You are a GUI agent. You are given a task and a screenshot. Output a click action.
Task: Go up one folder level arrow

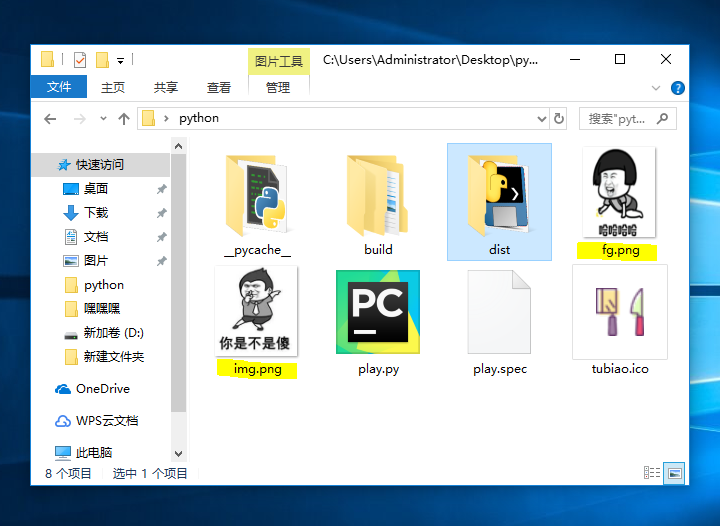(x=124, y=119)
